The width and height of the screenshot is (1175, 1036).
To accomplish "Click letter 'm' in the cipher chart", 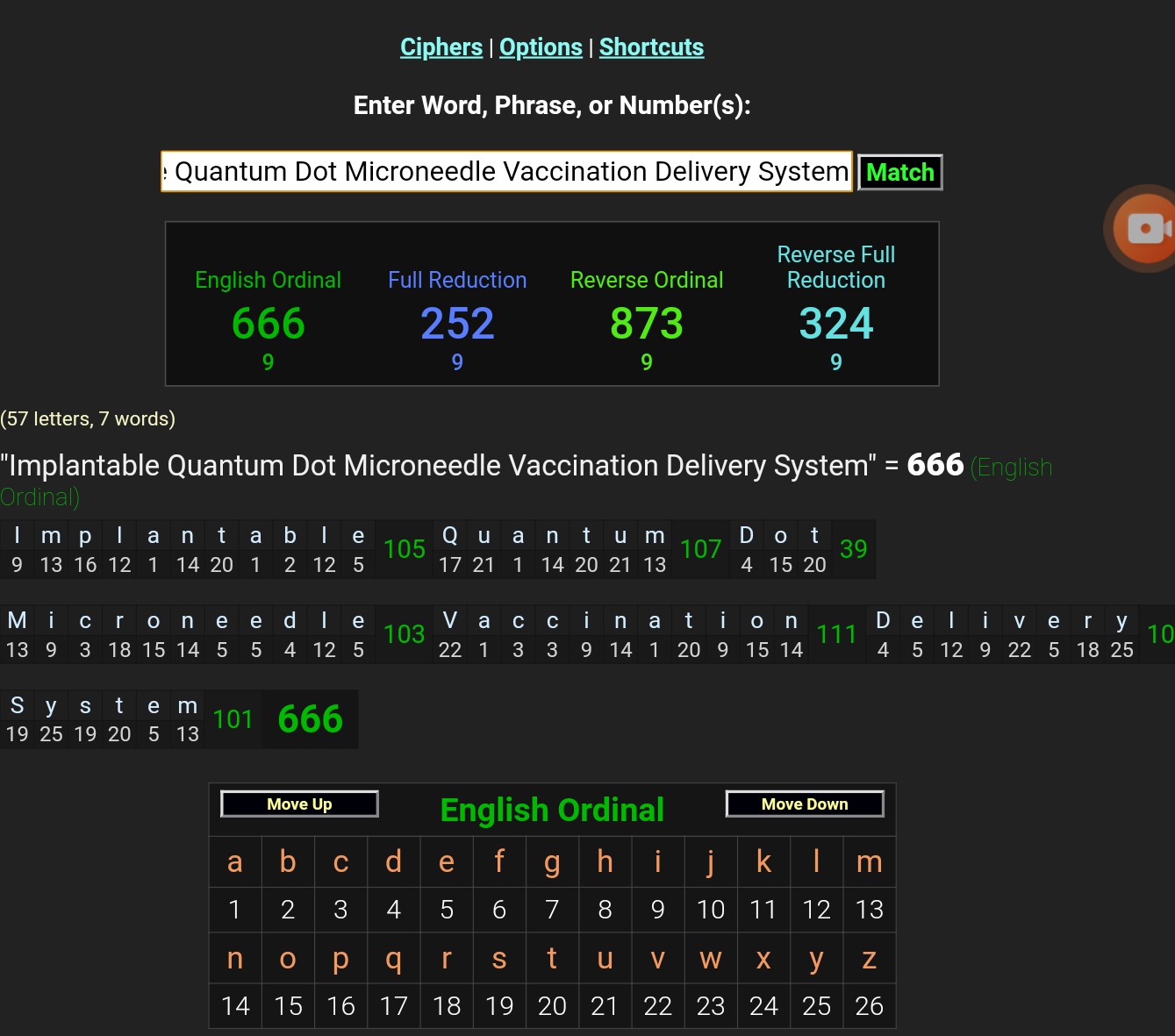I will pyautogui.click(x=869, y=862).
